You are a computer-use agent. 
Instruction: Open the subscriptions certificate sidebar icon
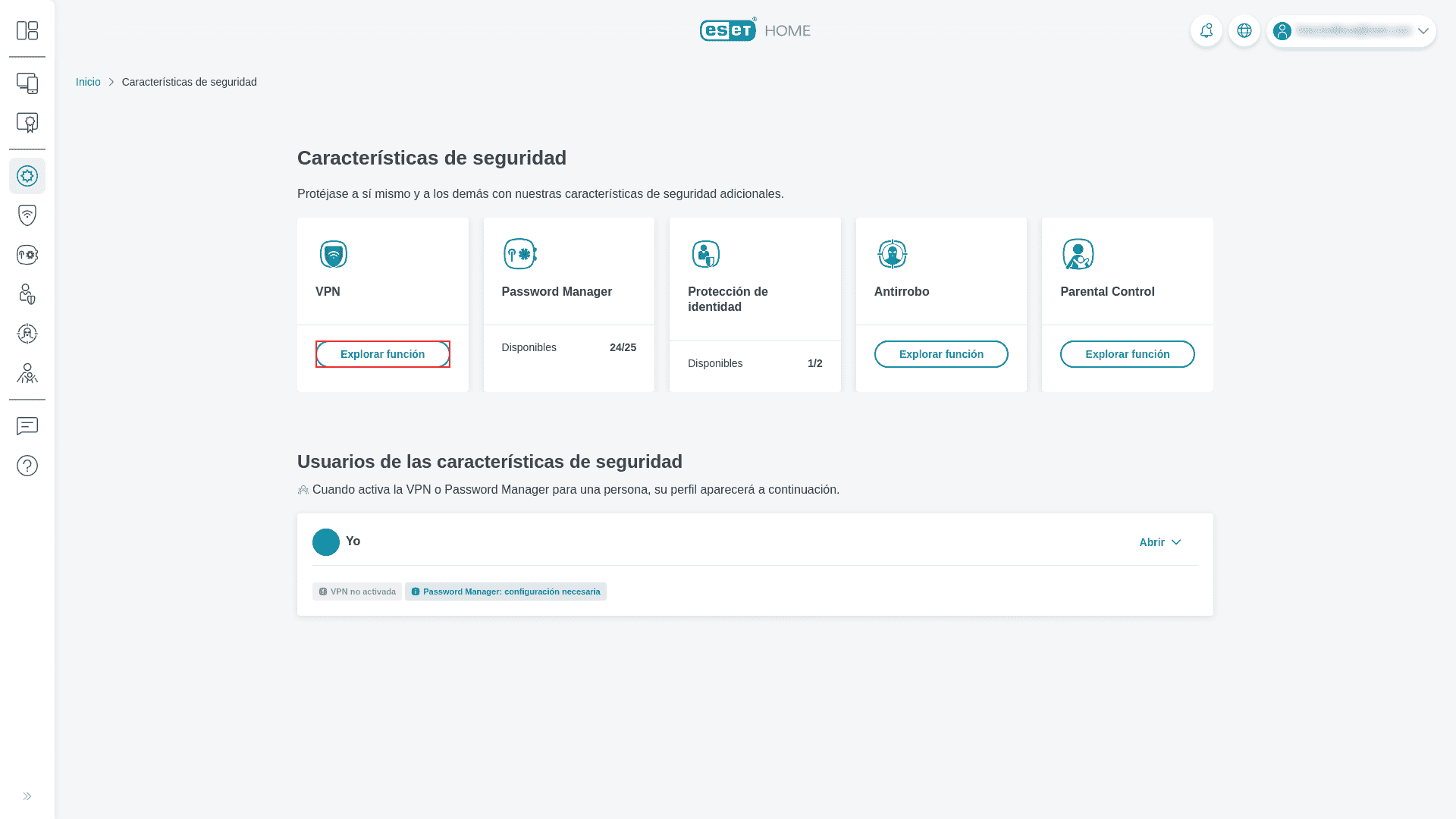coord(27,123)
